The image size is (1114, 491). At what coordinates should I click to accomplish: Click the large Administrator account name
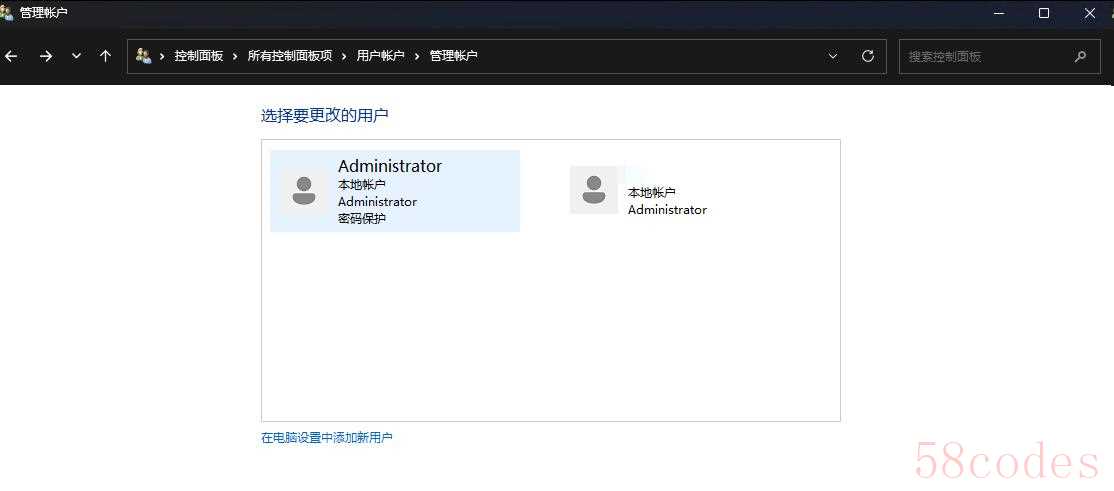(x=390, y=166)
